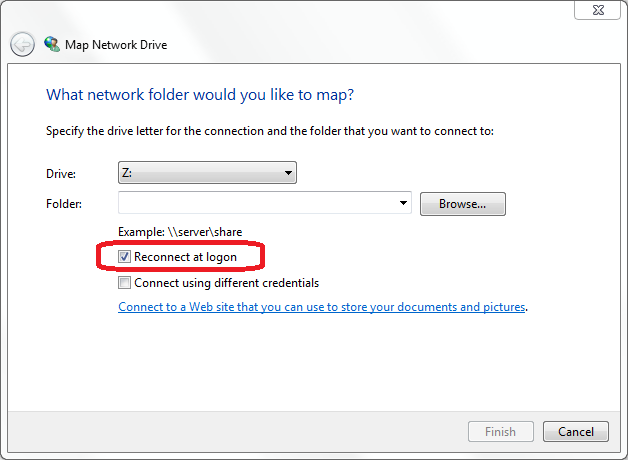Screen dimensions: 628x460
Task: Click the 'Map Network Drive' title text
Action: tap(116, 45)
